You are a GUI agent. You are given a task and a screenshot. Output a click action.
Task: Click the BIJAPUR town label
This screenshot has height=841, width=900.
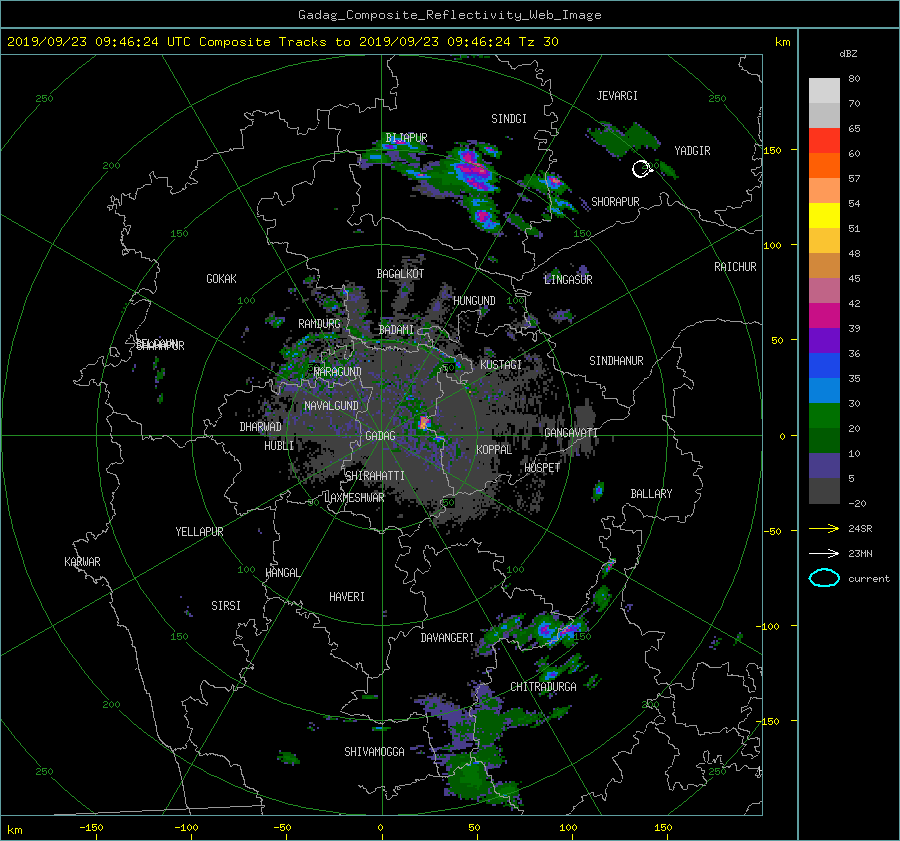point(406,138)
